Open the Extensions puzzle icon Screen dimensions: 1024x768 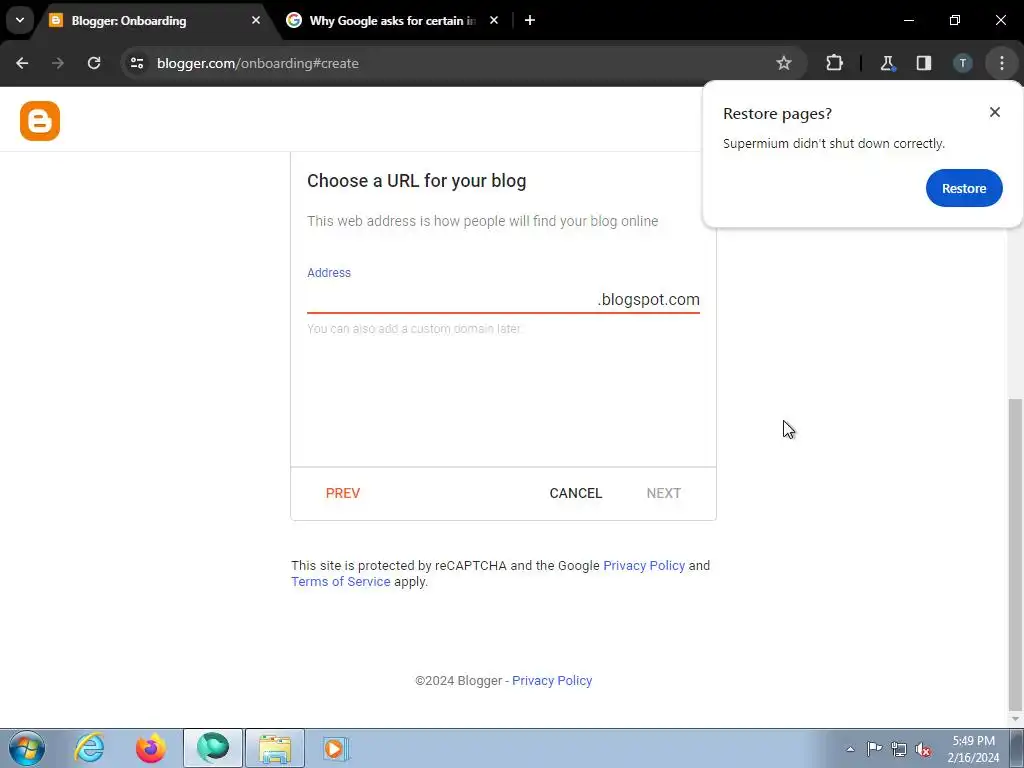[x=834, y=63]
